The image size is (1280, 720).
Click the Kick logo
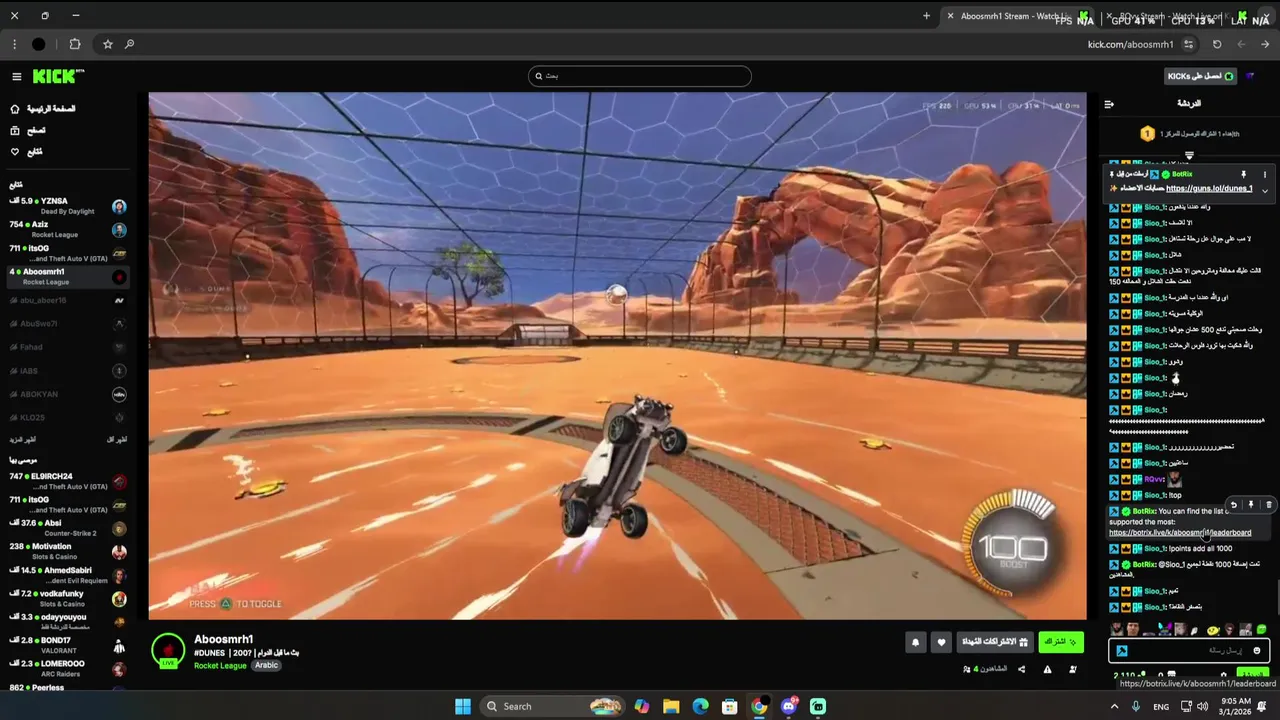[x=58, y=76]
